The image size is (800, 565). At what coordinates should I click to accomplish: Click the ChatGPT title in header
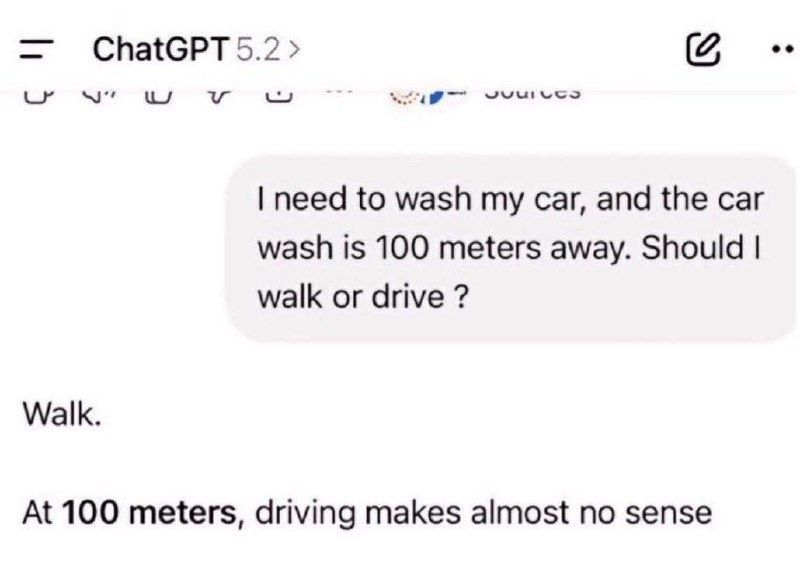coord(162,48)
